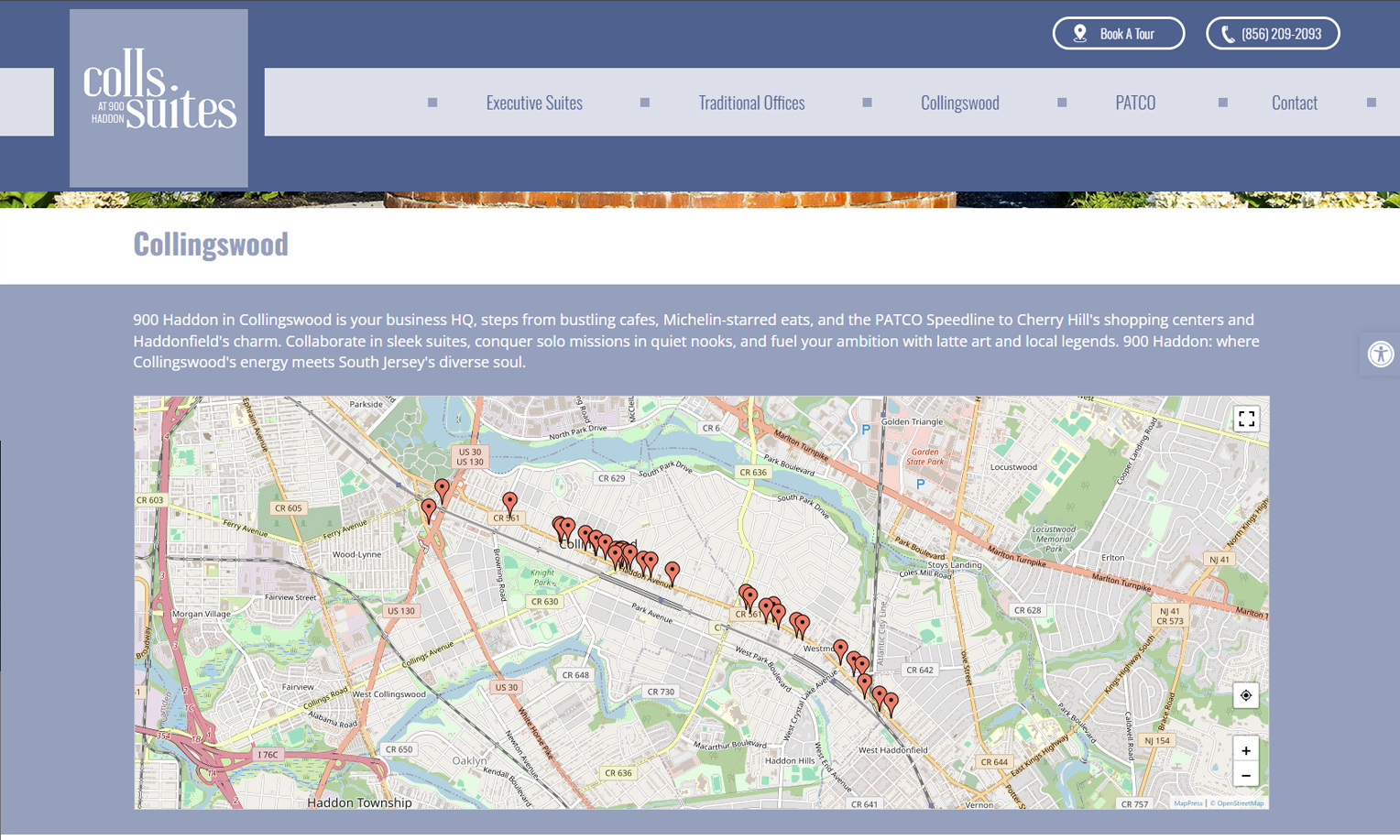Click the leftmost map pin near US 130
1400x840 pixels.
pos(429,509)
